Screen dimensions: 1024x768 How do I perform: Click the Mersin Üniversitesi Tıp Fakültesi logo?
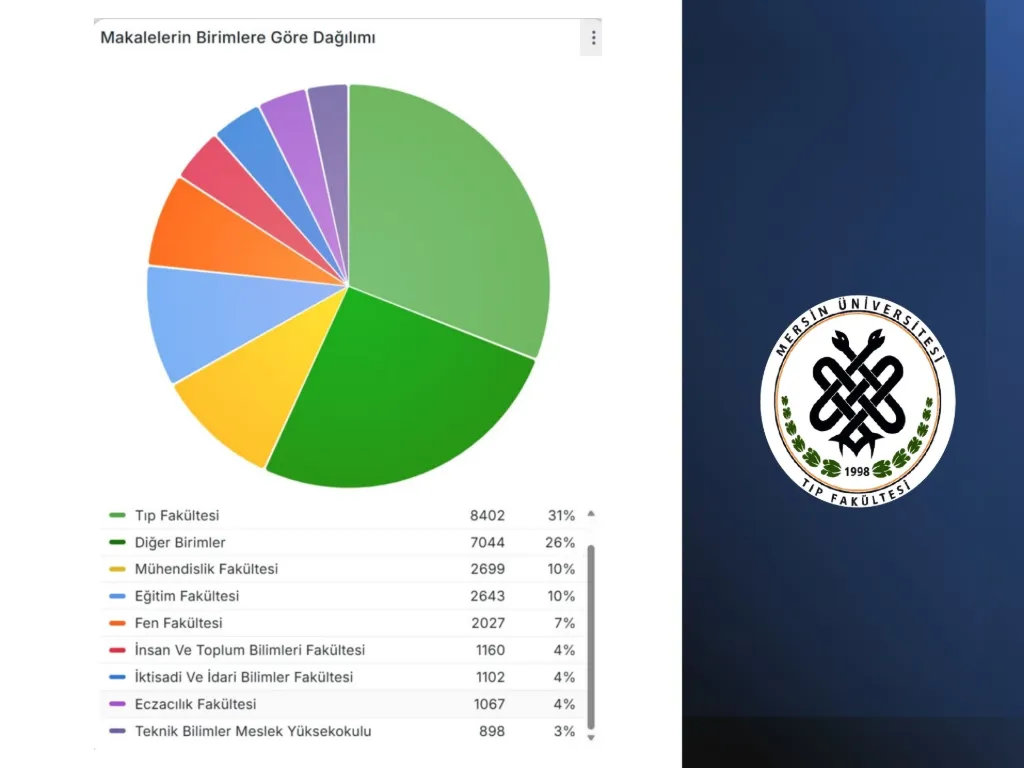(857, 400)
